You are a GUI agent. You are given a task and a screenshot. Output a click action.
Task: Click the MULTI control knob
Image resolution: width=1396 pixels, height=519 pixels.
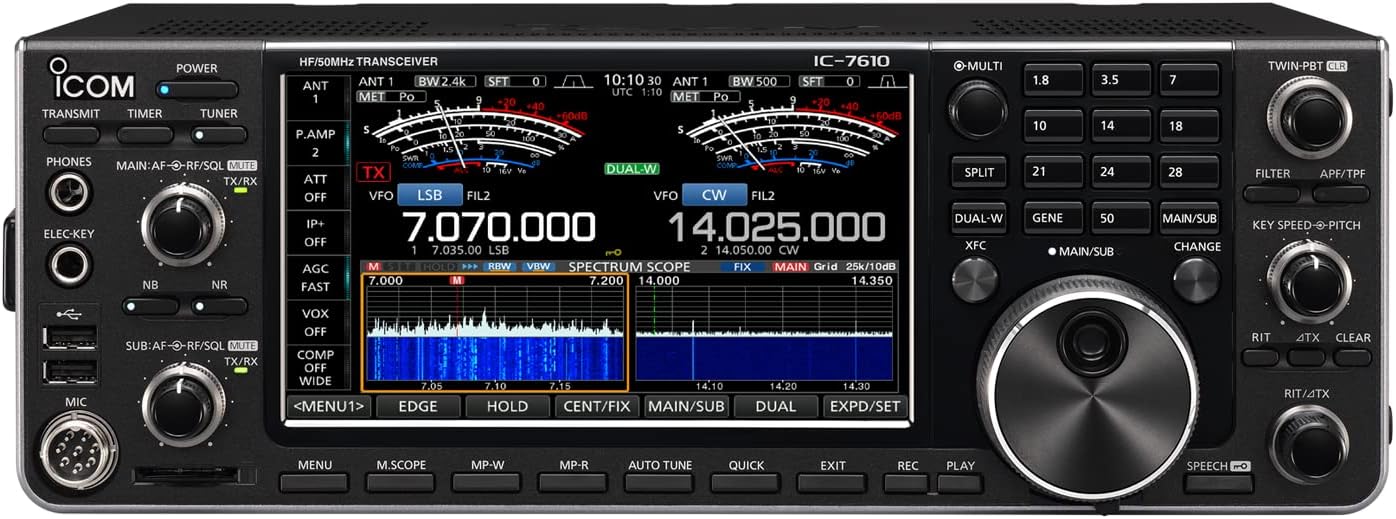(978, 109)
